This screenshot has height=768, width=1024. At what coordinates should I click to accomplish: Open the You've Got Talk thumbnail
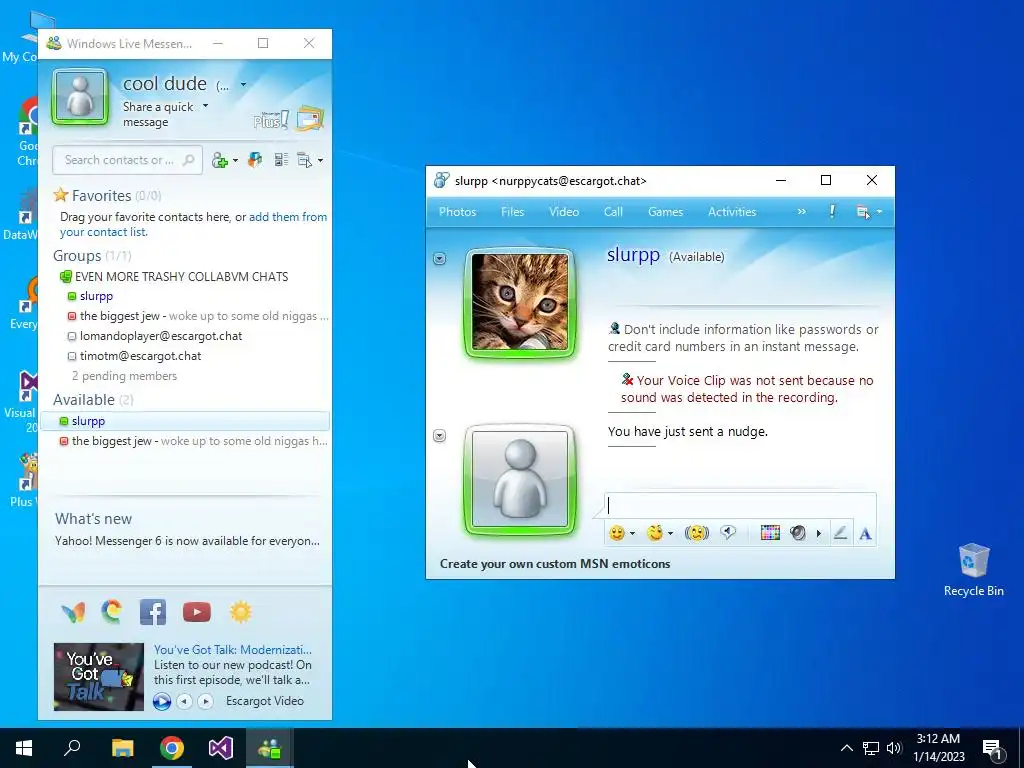(99, 677)
